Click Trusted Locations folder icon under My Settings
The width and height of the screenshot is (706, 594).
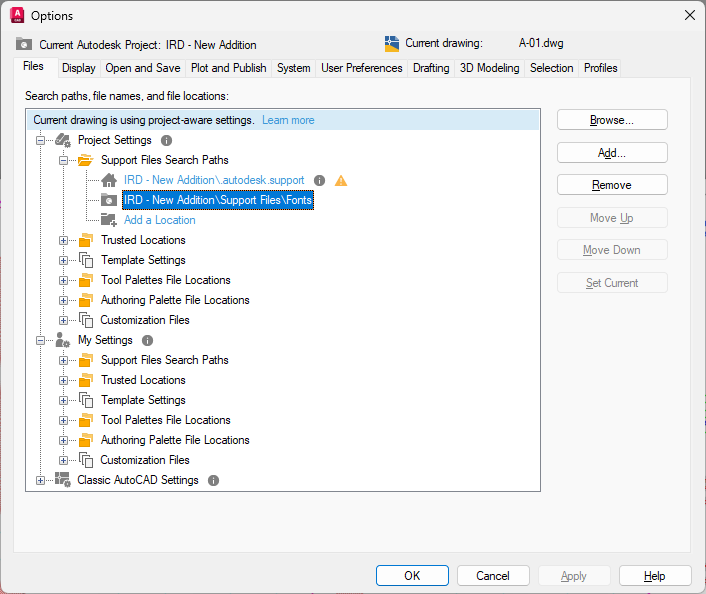point(86,380)
